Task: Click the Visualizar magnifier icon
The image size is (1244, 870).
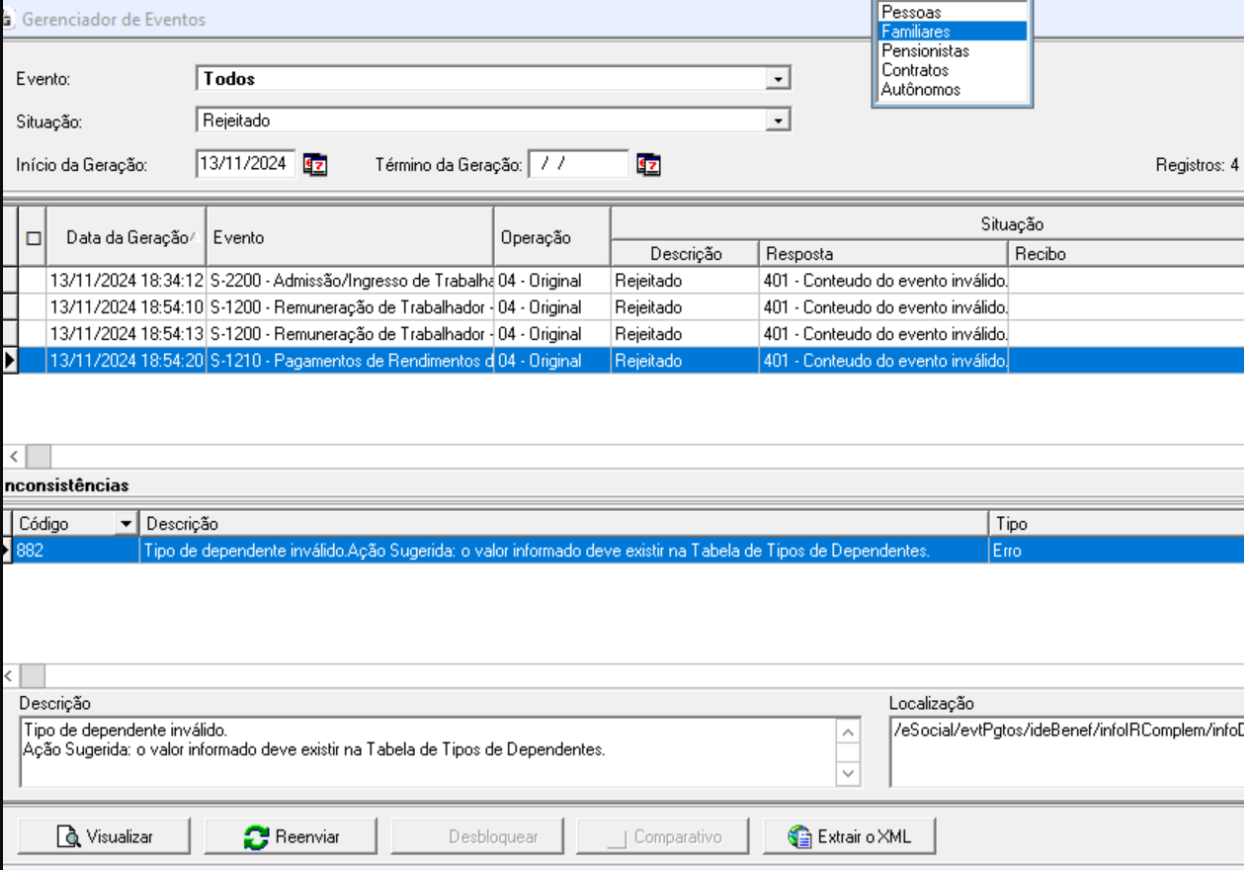Action: click(69, 837)
